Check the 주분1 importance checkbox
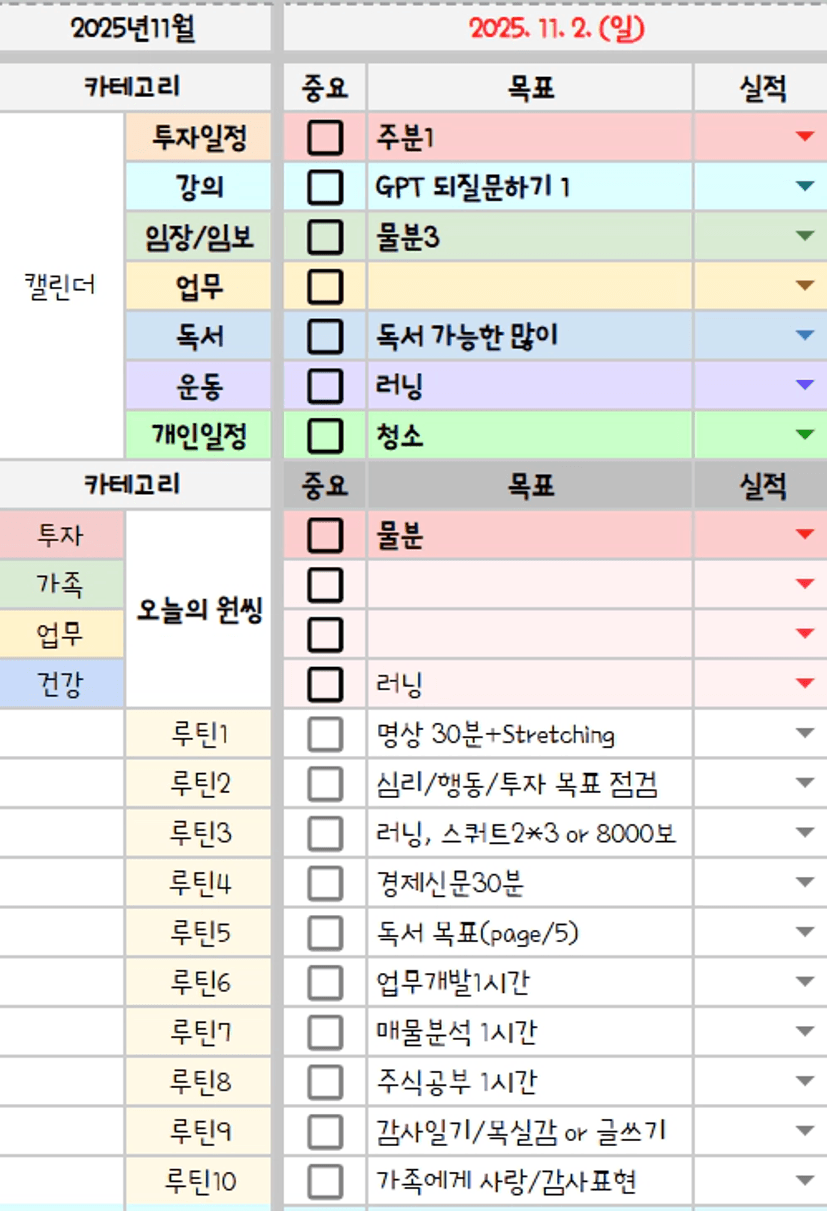The height and width of the screenshot is (1211, 827). [325, 137]
